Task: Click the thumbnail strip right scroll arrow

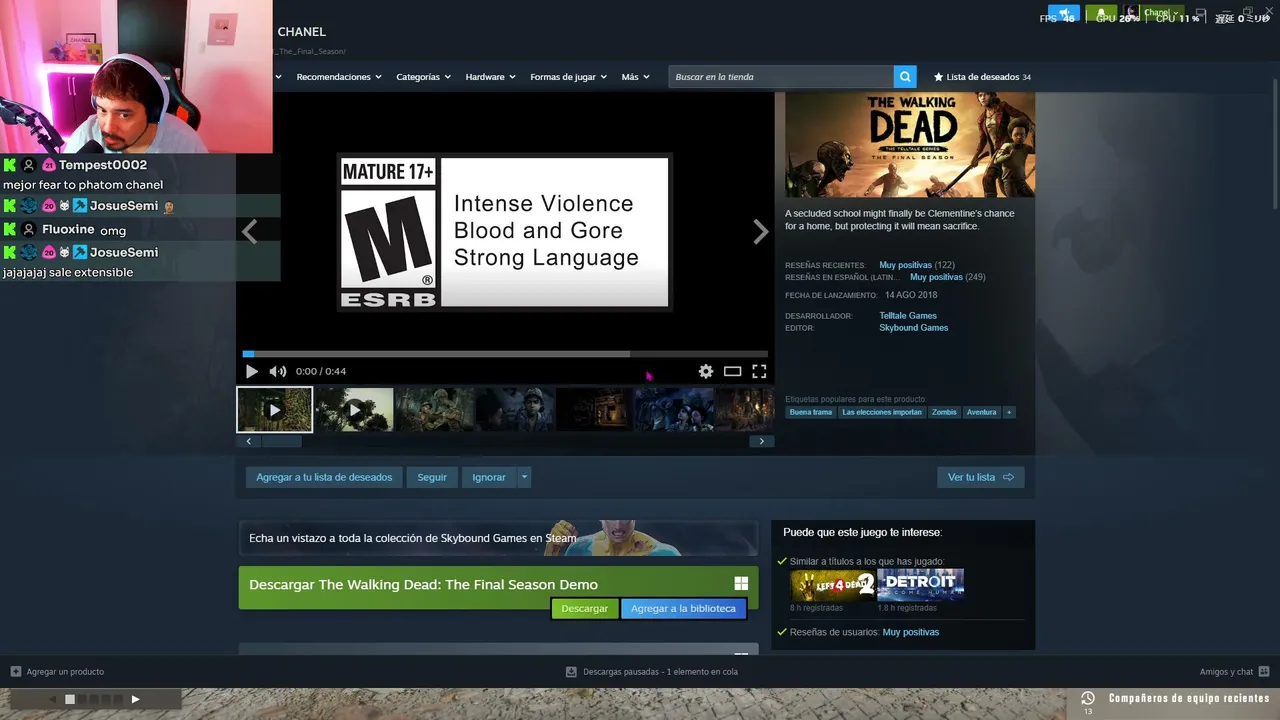Action: (762, 441)
